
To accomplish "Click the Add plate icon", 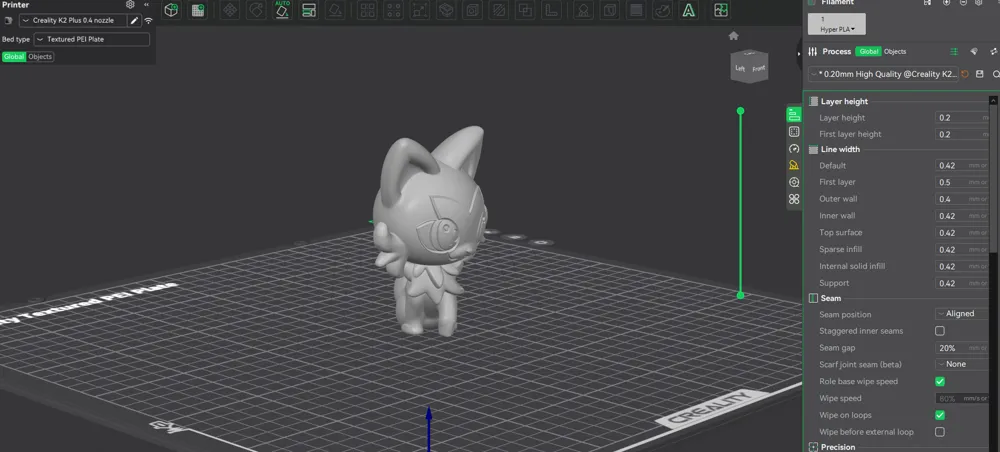I will [x=198, y=10].
